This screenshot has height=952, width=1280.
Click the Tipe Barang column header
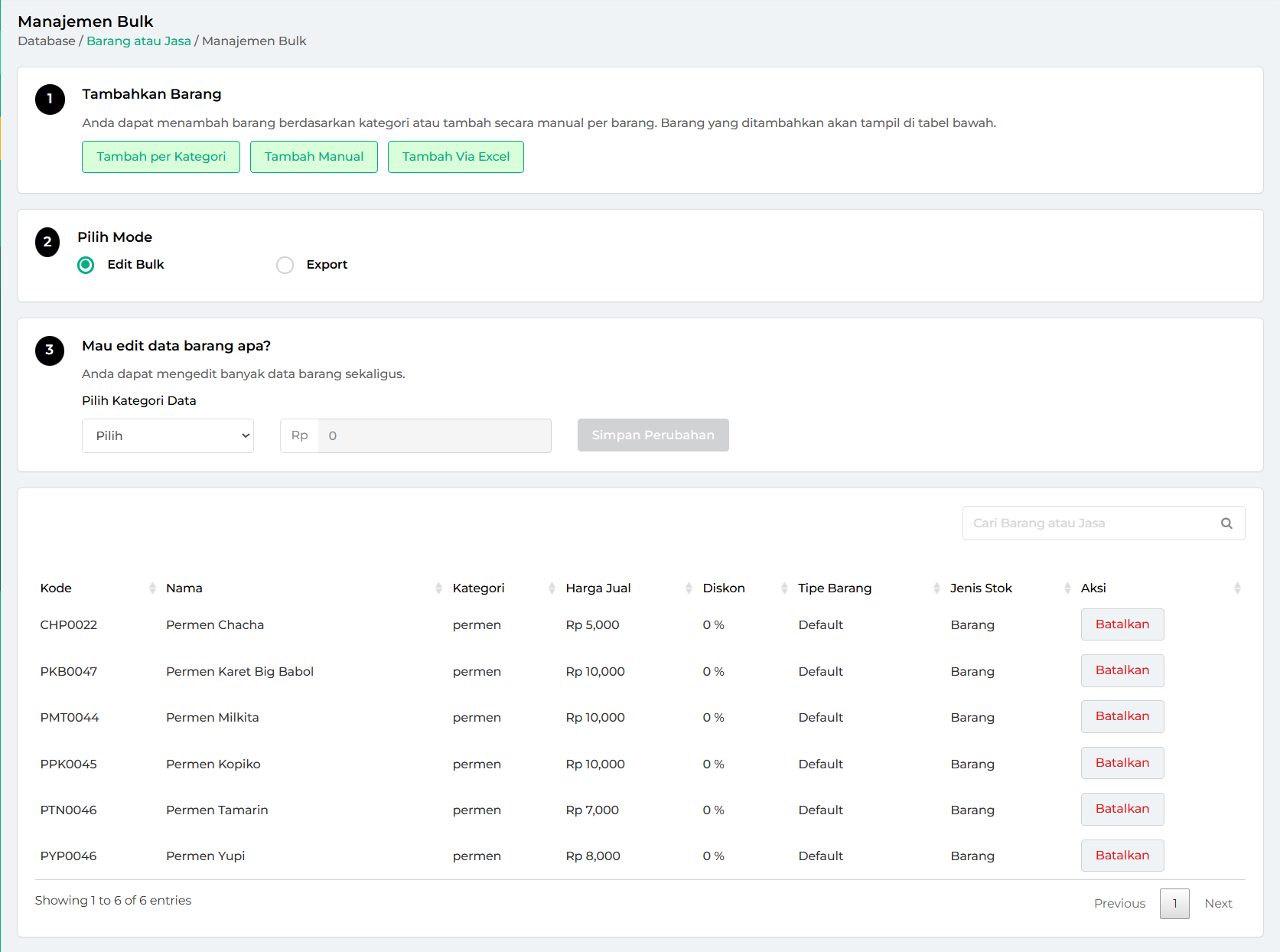pyautogui.click(x=835, y=588)
